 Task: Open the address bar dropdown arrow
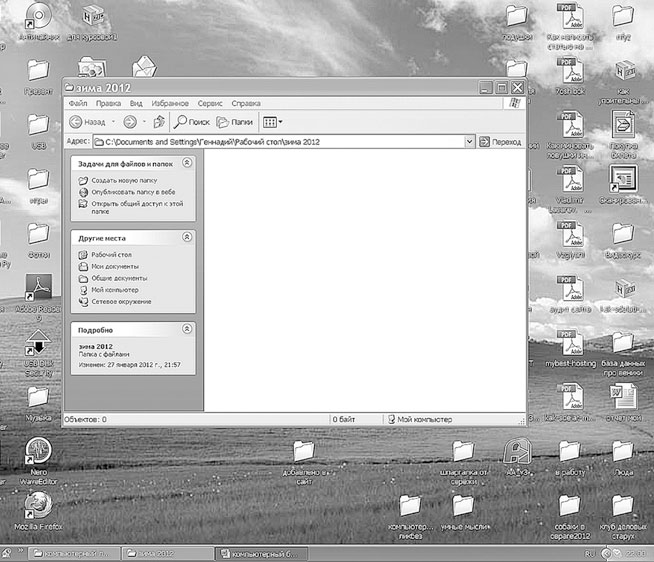click(469, 142)
